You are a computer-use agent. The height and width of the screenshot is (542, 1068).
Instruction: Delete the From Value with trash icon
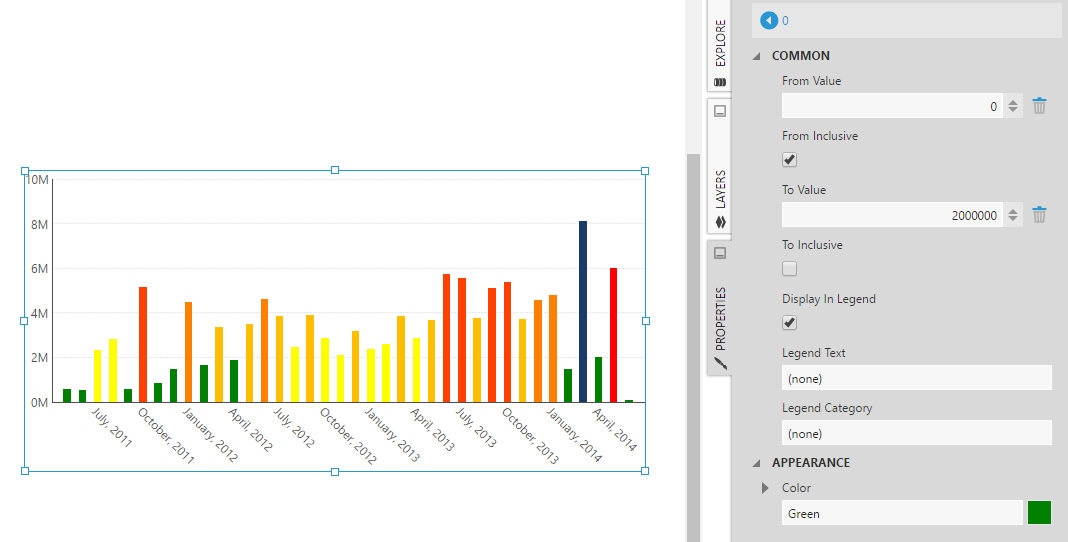point(1039,106)
